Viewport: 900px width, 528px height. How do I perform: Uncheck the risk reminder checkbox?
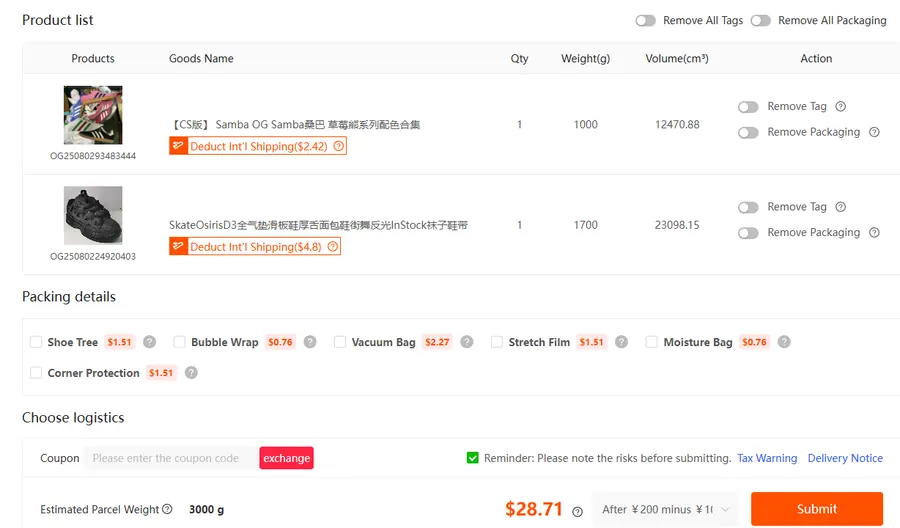[x=472, y=458]
